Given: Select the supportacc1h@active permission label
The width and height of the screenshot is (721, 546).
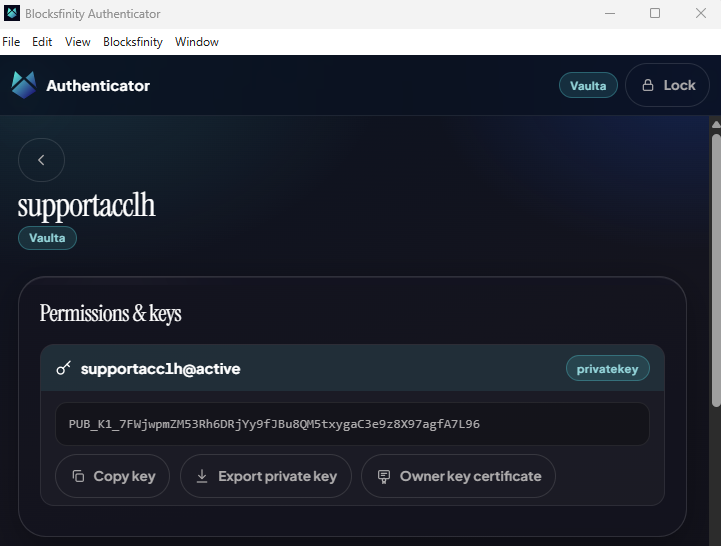Looking at the screenshot, I should point(160,369).
